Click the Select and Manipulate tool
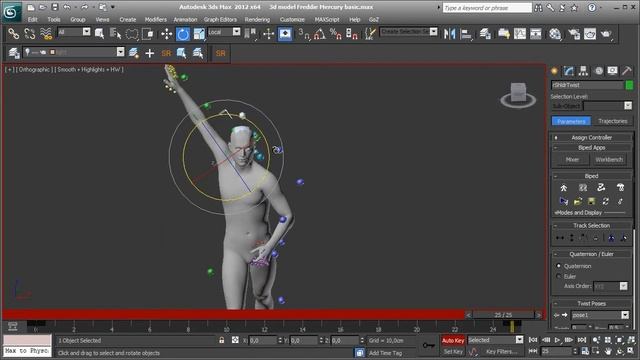 click(268, 33)
